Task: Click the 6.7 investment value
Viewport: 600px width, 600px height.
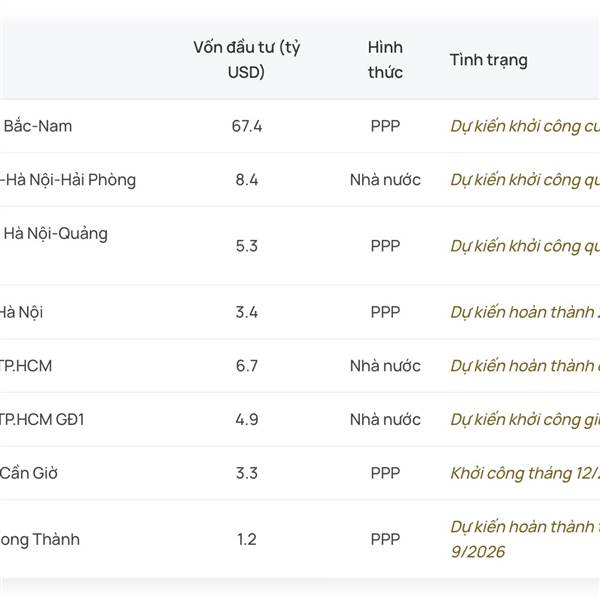Action: pyautogui.click(x=246, y=366)
